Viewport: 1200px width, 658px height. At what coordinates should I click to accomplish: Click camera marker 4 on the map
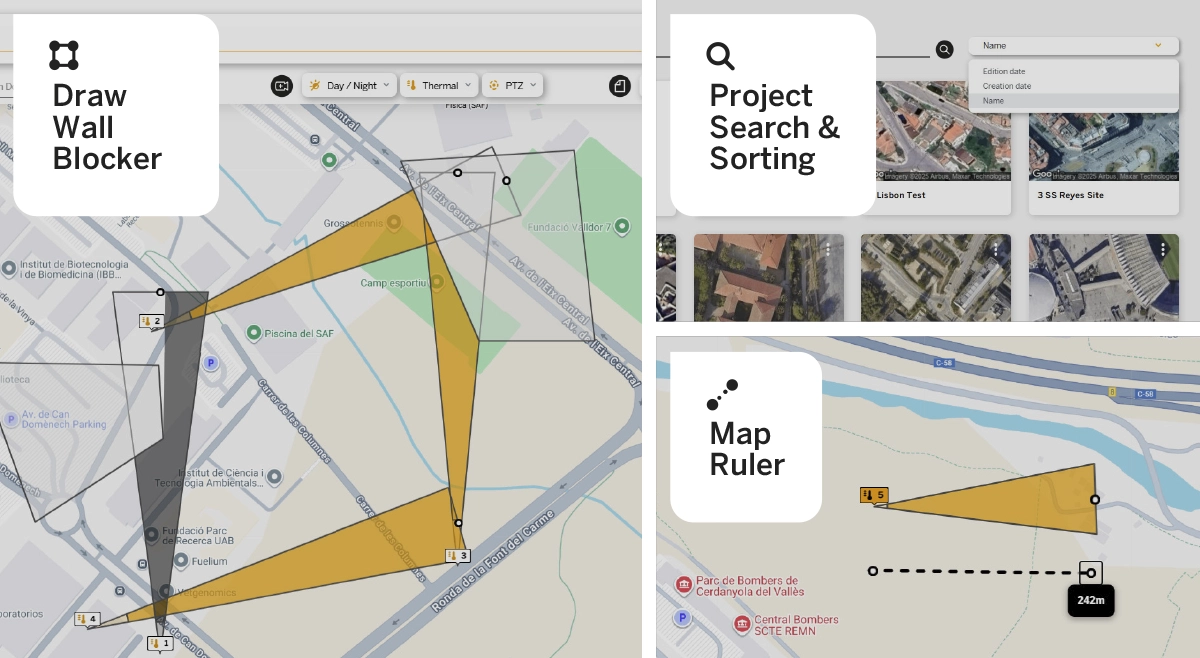(x=87, y=620)
